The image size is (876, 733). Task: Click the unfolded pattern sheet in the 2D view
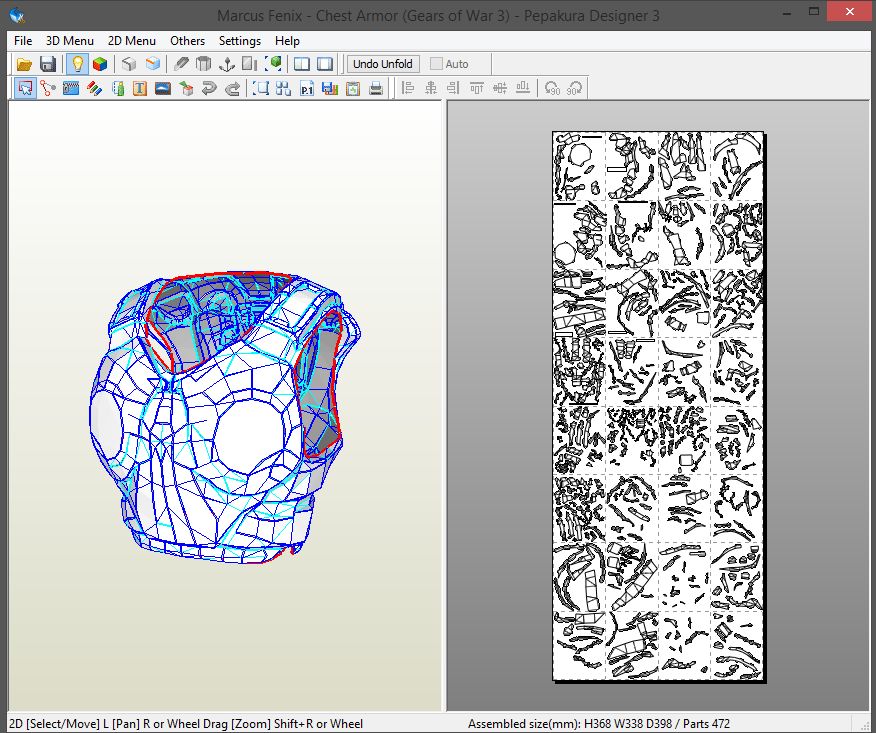[x=658, y=406]
